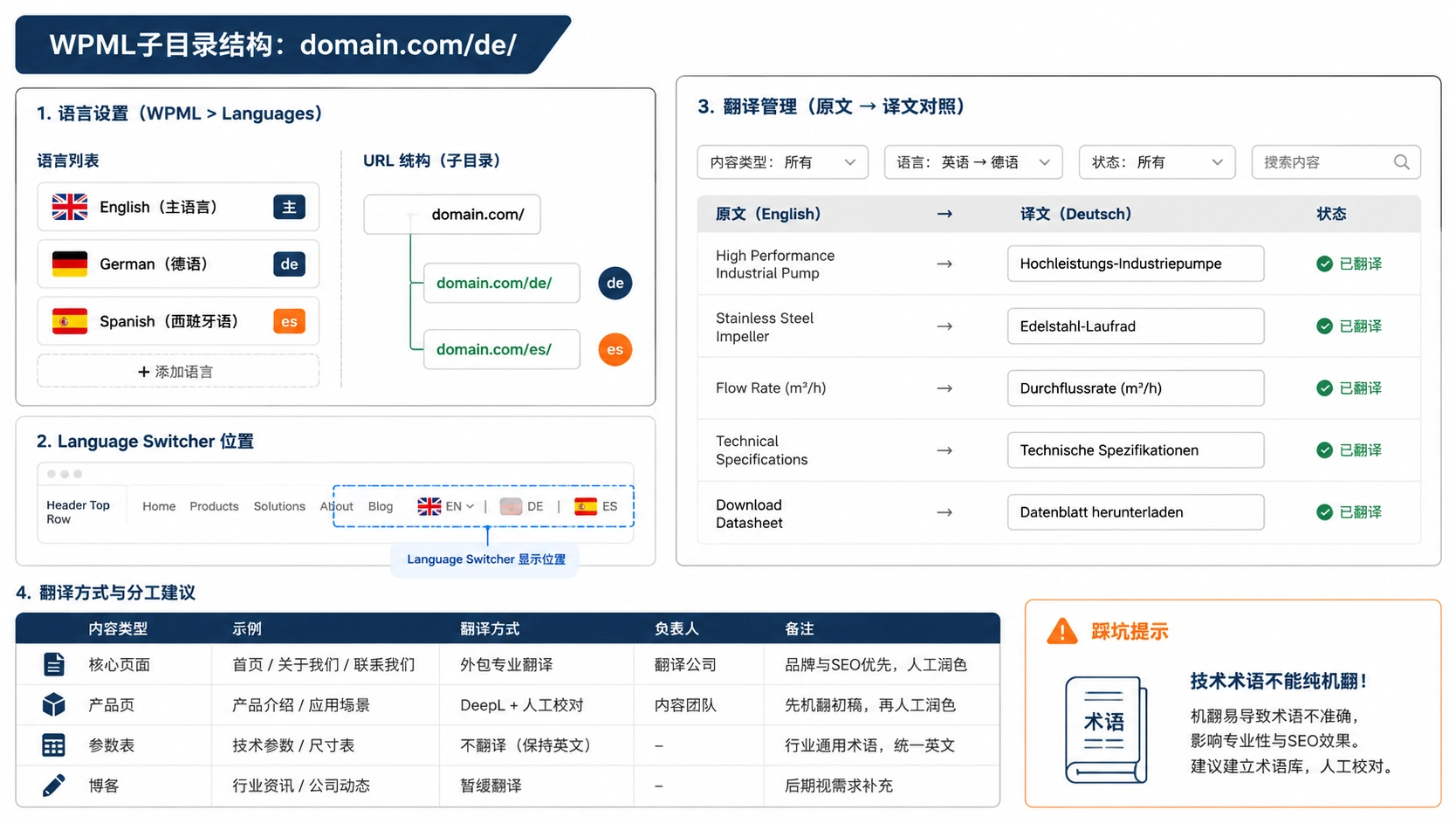Select the German (德语) row
Viewport: 1456px width, 823px height.
click(x=178, y=264)
